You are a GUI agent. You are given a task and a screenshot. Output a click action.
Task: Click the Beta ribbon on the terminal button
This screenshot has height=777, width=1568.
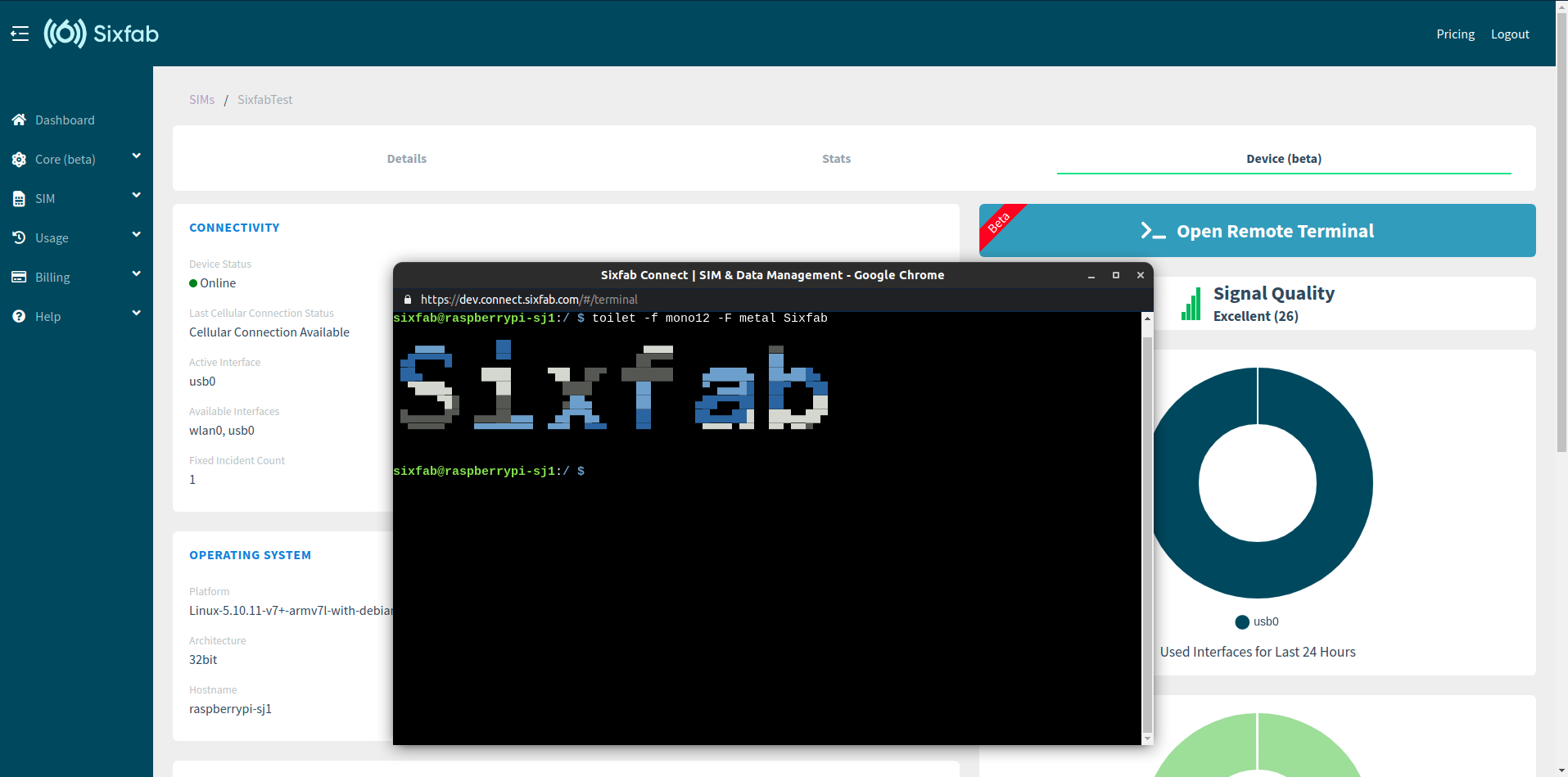[x=1001, y=224]
